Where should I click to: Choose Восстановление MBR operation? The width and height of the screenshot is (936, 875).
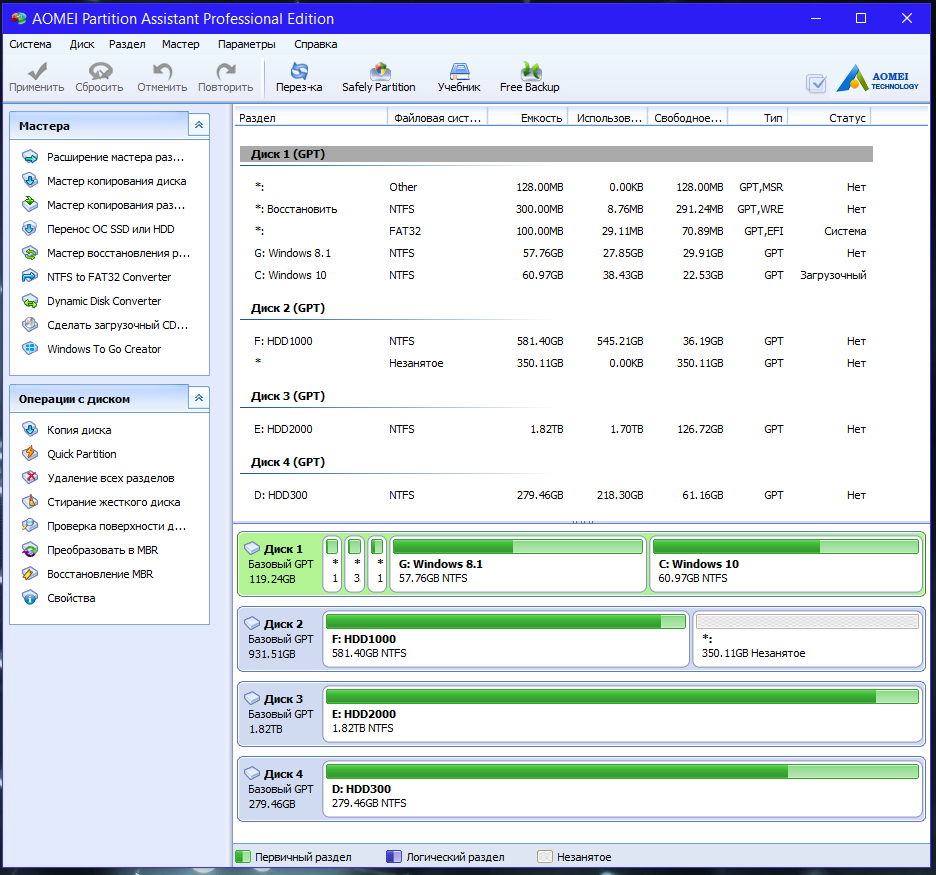click(x=88, y=574)
